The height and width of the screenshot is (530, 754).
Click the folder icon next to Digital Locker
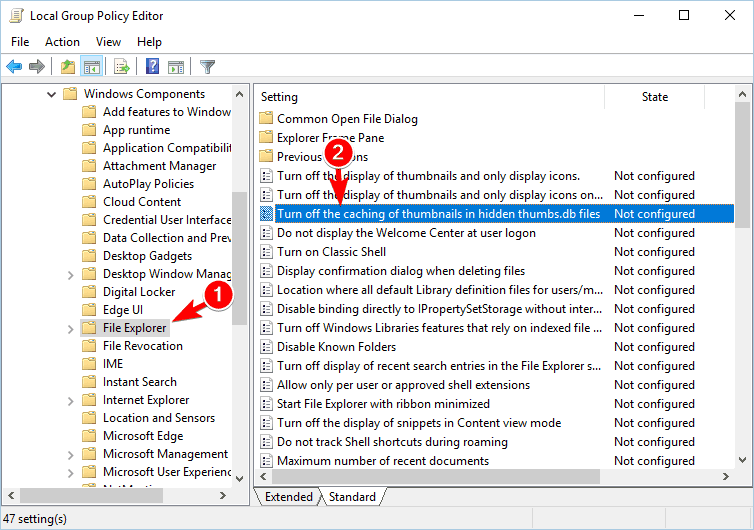[x=89, y=292]
